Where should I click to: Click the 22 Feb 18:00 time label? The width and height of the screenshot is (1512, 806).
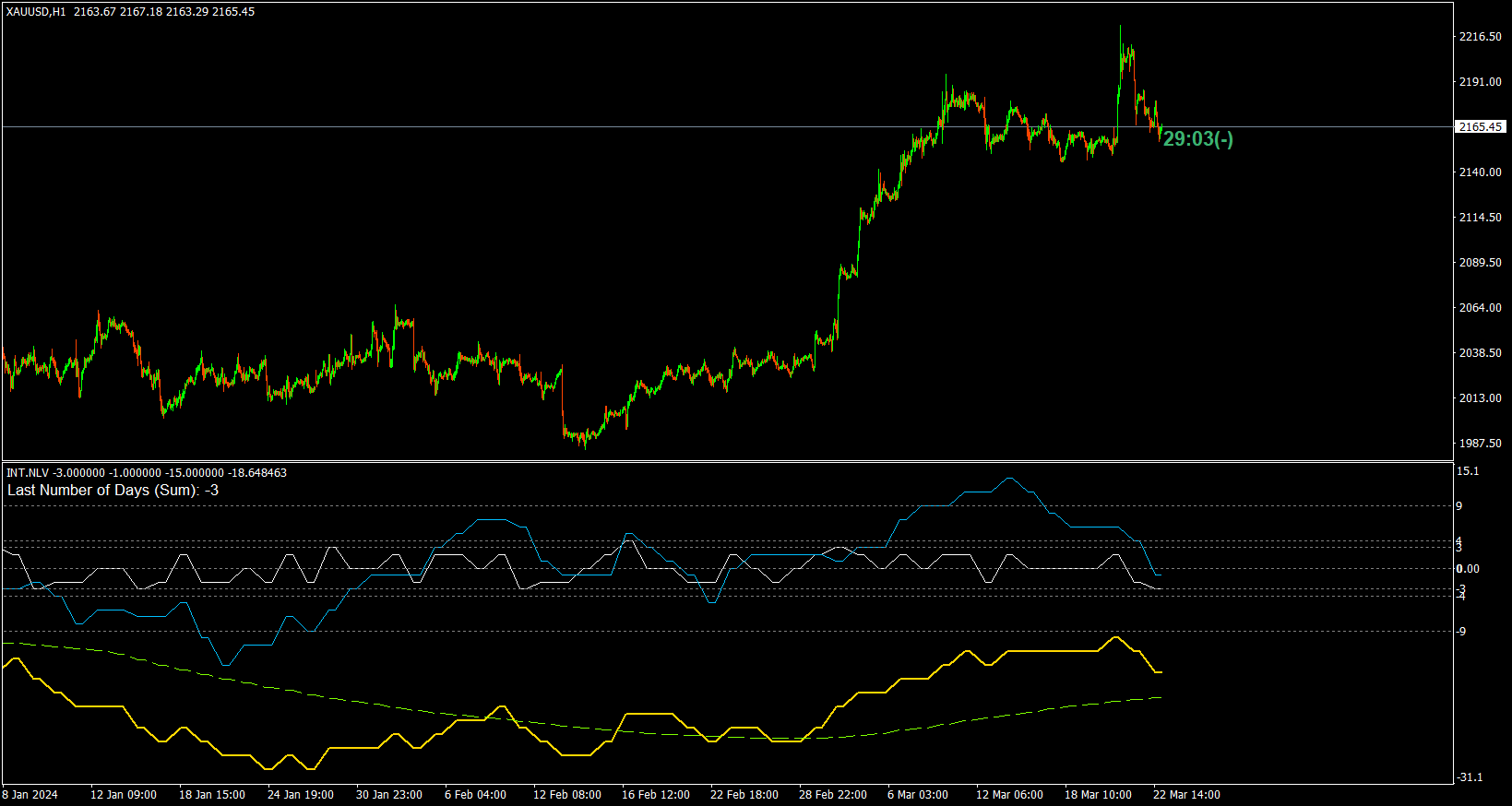(x=744, y=795)
